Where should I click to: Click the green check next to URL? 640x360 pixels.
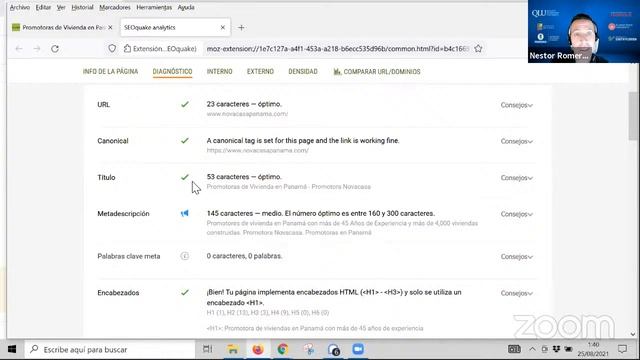coord(184,104)
